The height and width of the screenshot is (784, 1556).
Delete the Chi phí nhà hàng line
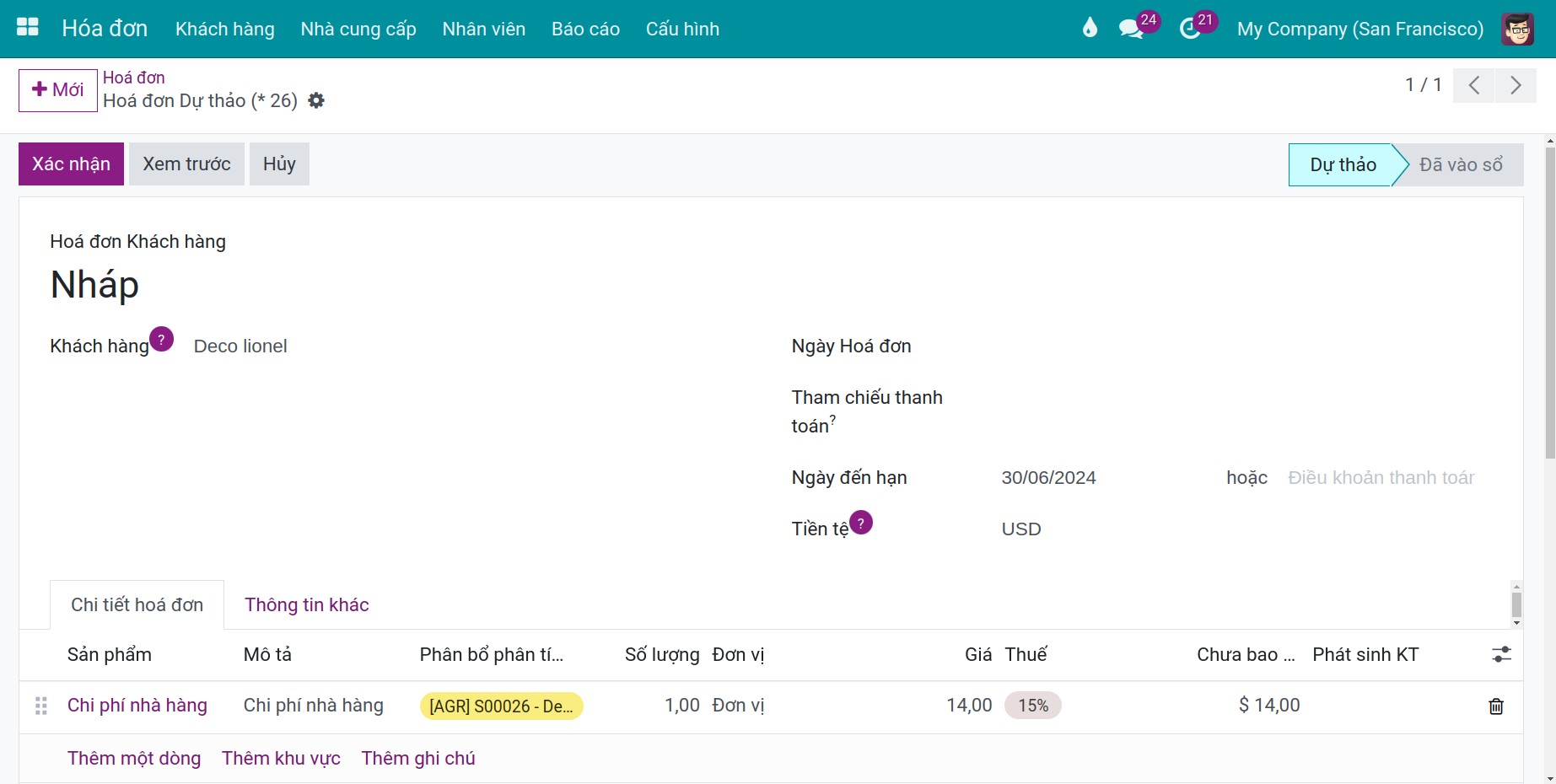[1496, 706]
